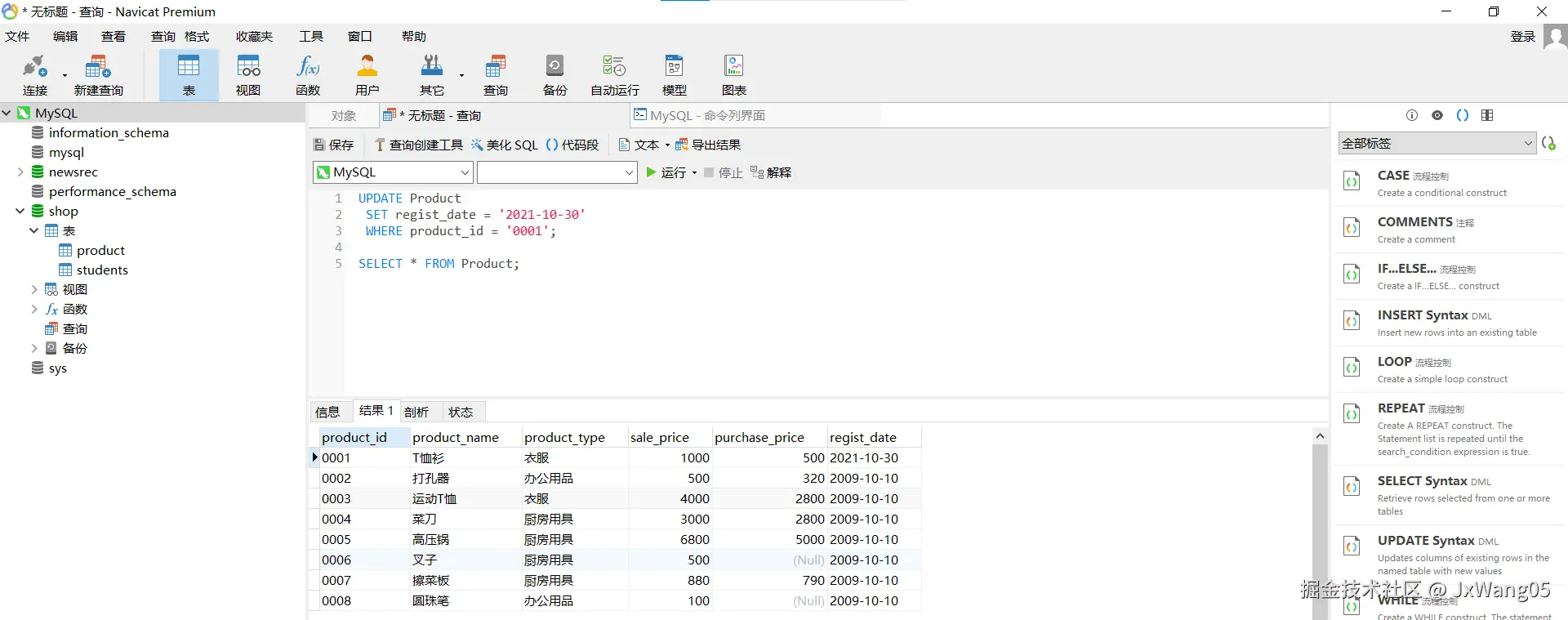This screenshot has height=620, width=1568.
Task: Open the 图表 charts toolbar icon
Action: click(734, 75)
